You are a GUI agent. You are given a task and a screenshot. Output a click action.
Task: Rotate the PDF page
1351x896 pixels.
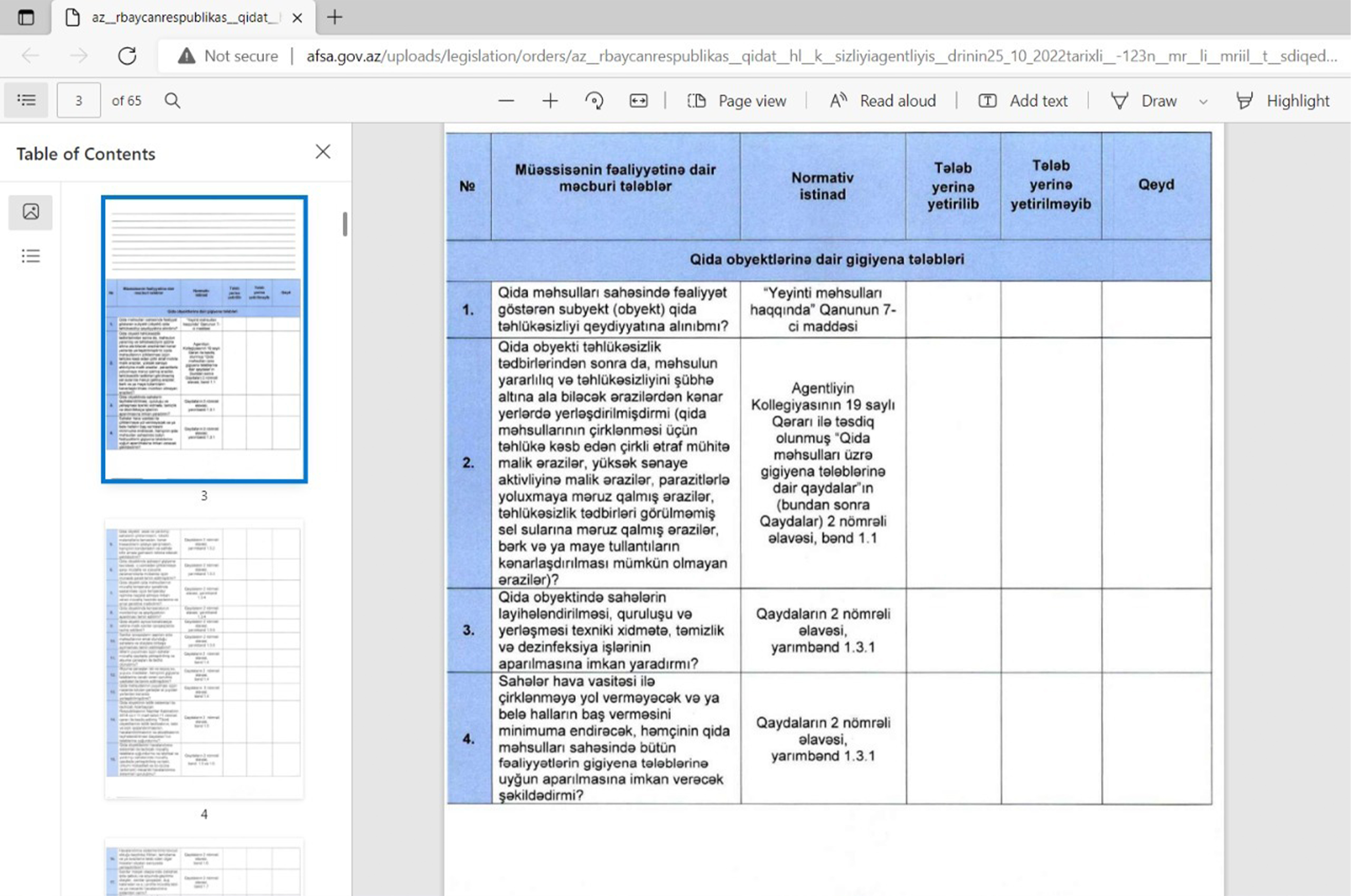(594, 101)
